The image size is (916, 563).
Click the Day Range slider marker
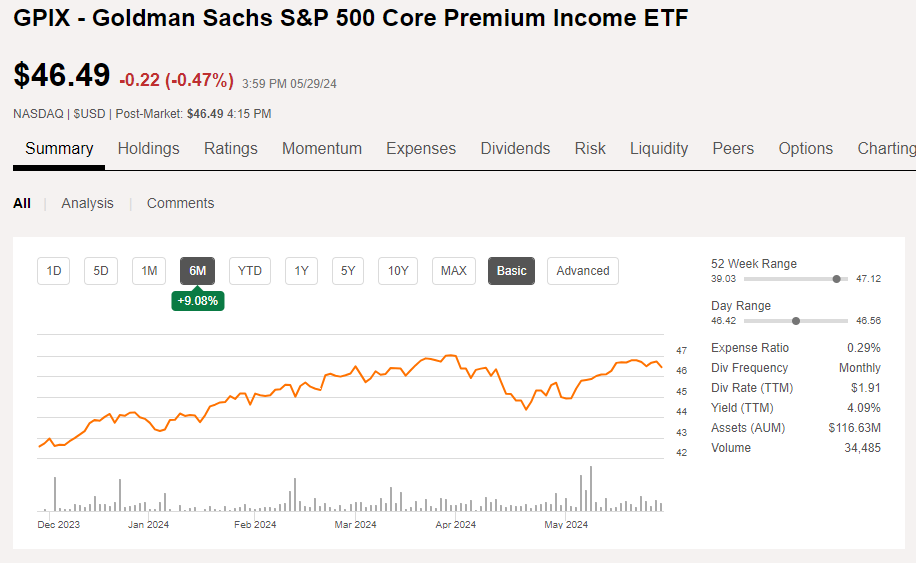click(x=796, y=321)
